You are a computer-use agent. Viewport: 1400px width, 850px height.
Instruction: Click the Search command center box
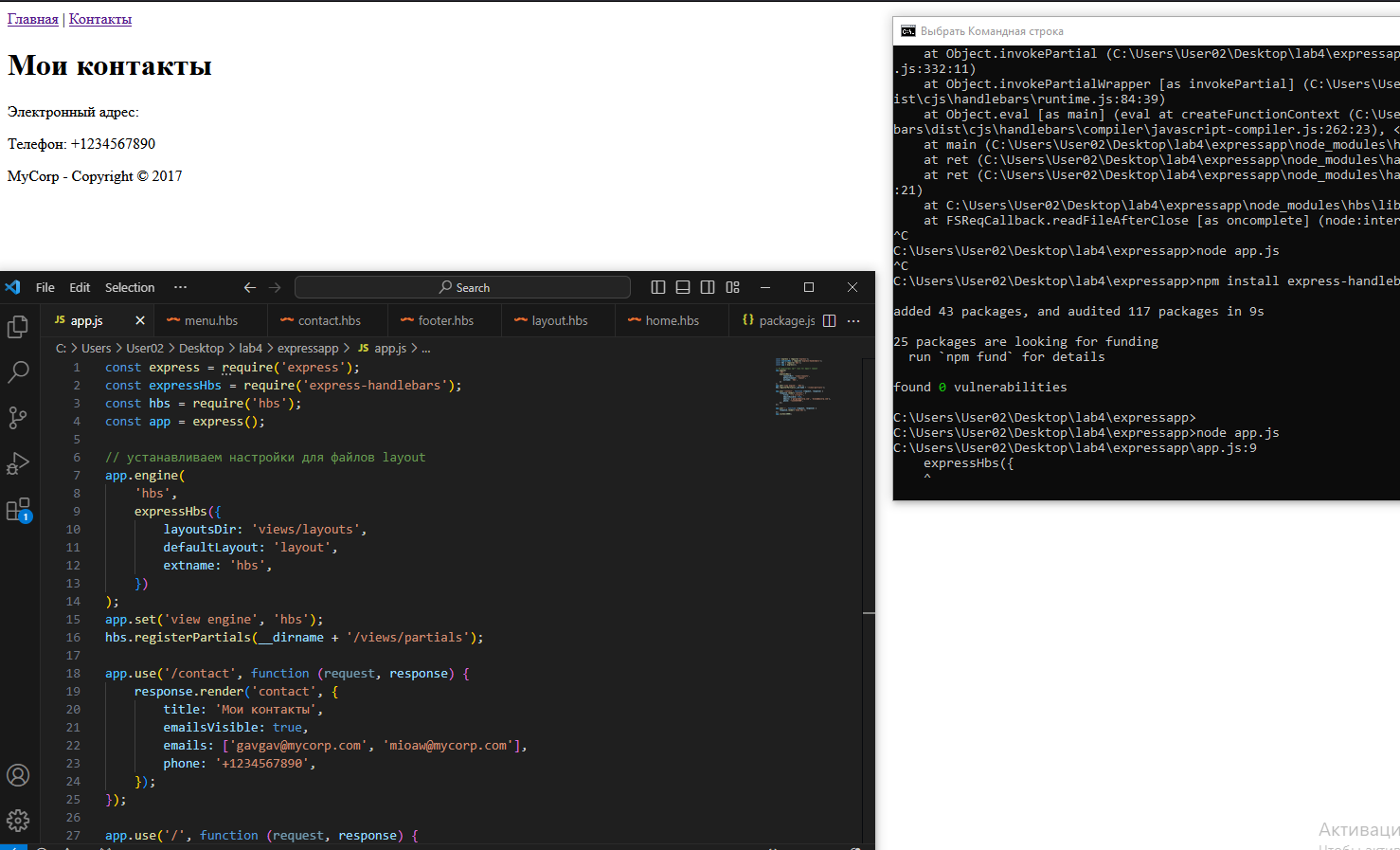(463, 287)
